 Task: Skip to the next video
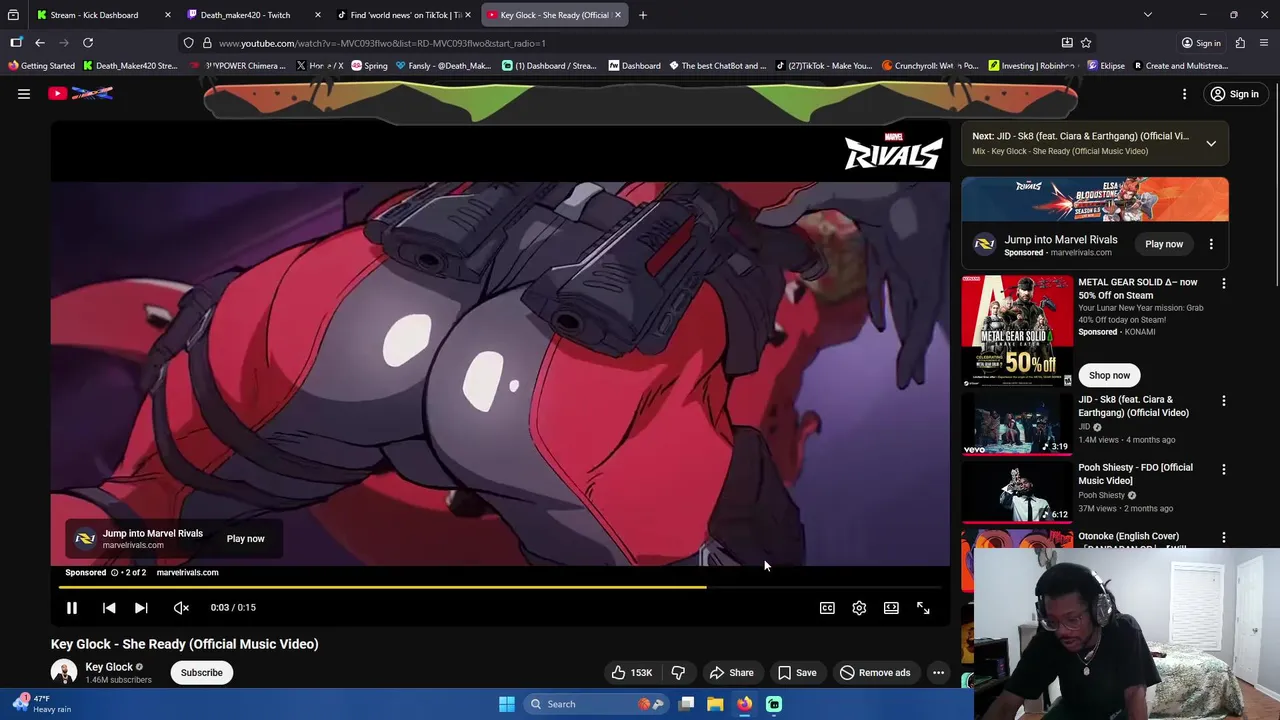pyautogui.click(x=141, y=607)
